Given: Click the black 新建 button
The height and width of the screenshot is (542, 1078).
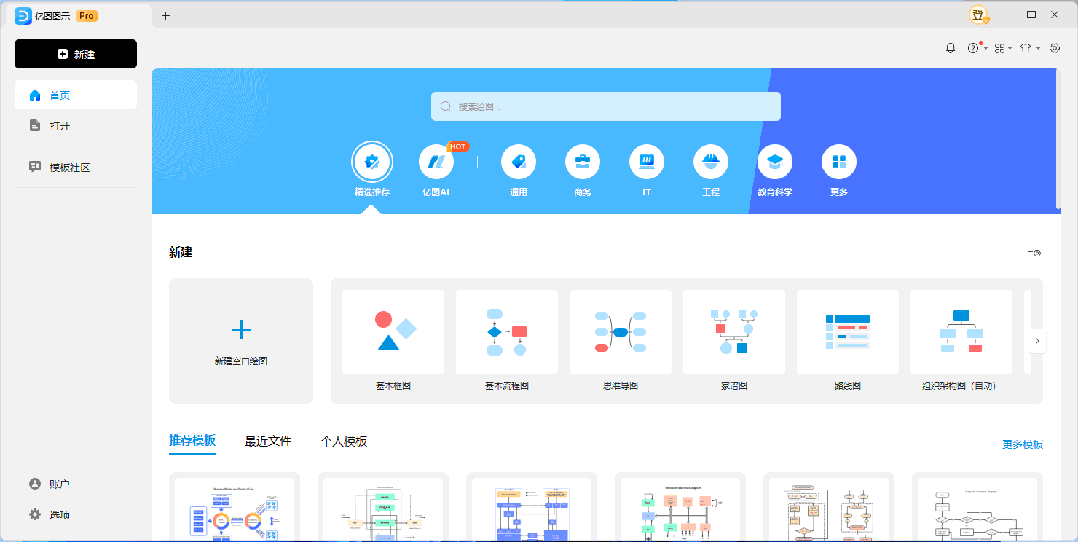Looking at the screenshot, I should coord(76,54).
